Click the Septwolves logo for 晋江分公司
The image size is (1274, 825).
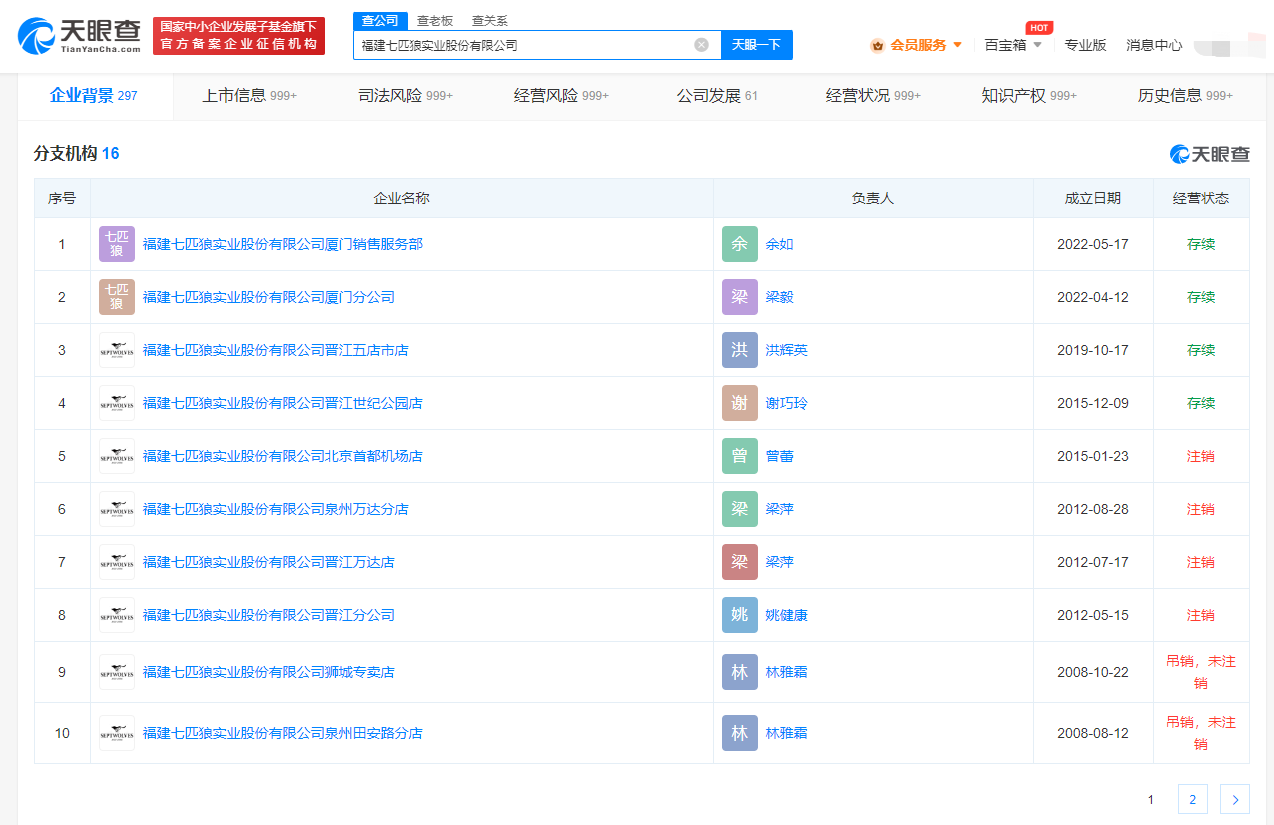[117, 615]
